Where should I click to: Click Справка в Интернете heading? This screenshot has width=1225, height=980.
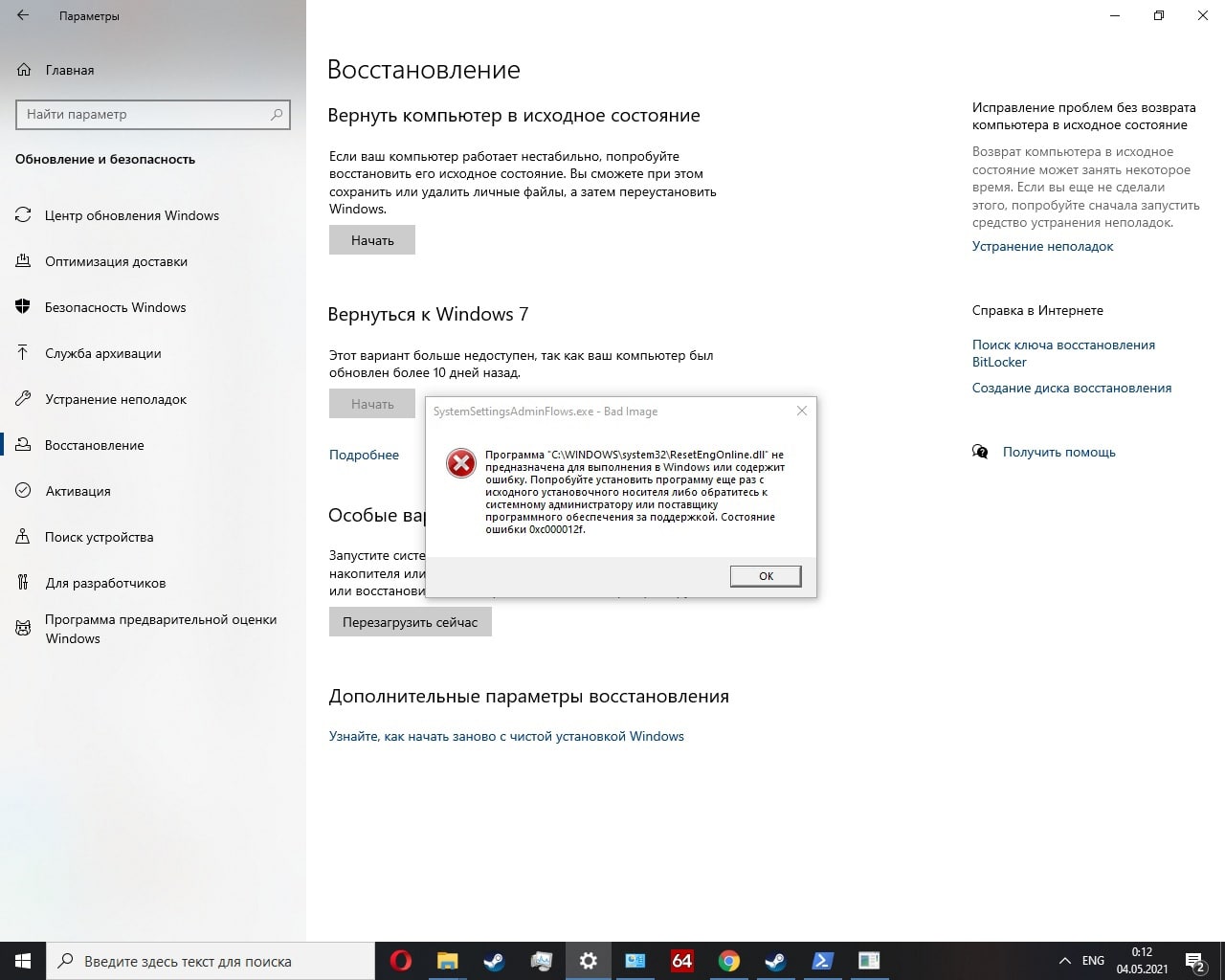pyautogui.click(x=1037, y=310)
